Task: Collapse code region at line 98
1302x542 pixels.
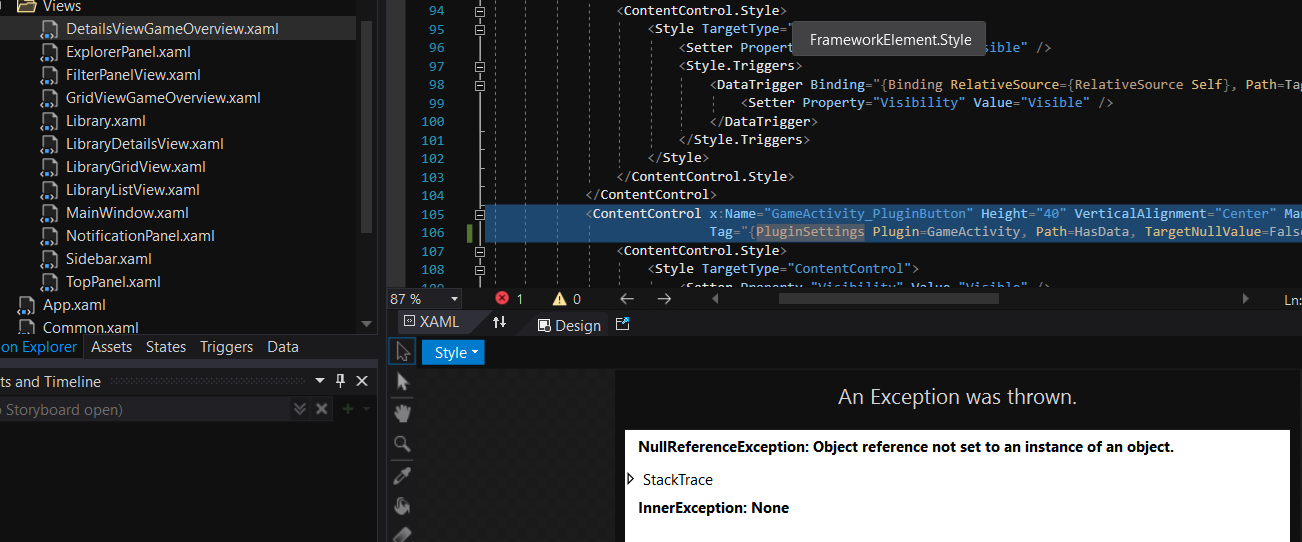Action: [x=479, y=85]
